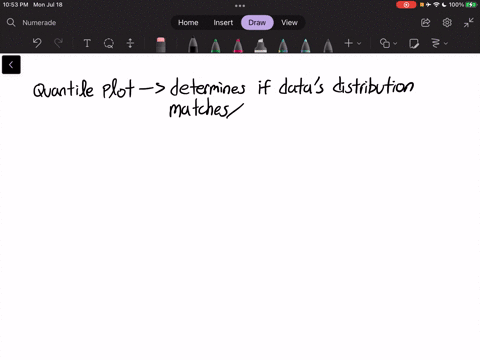This screenshot has width=480, height=360.
Task: Tap the handwritten word 'matches'
Action: [199, 108]
